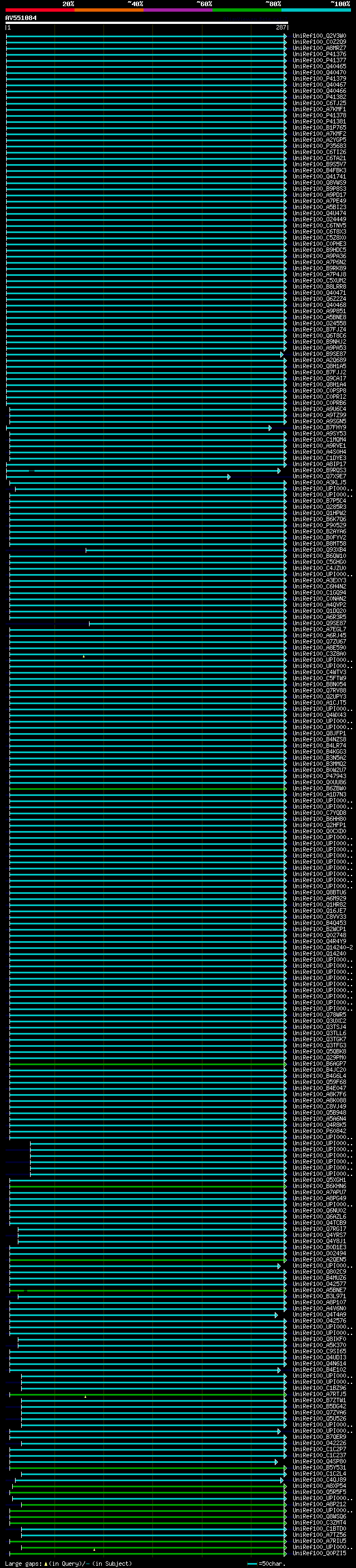The height and width of the screenshot is (1568, 356).
Task: Select hit label UniRef100_Q2V3W0
Action: (319, 36)
